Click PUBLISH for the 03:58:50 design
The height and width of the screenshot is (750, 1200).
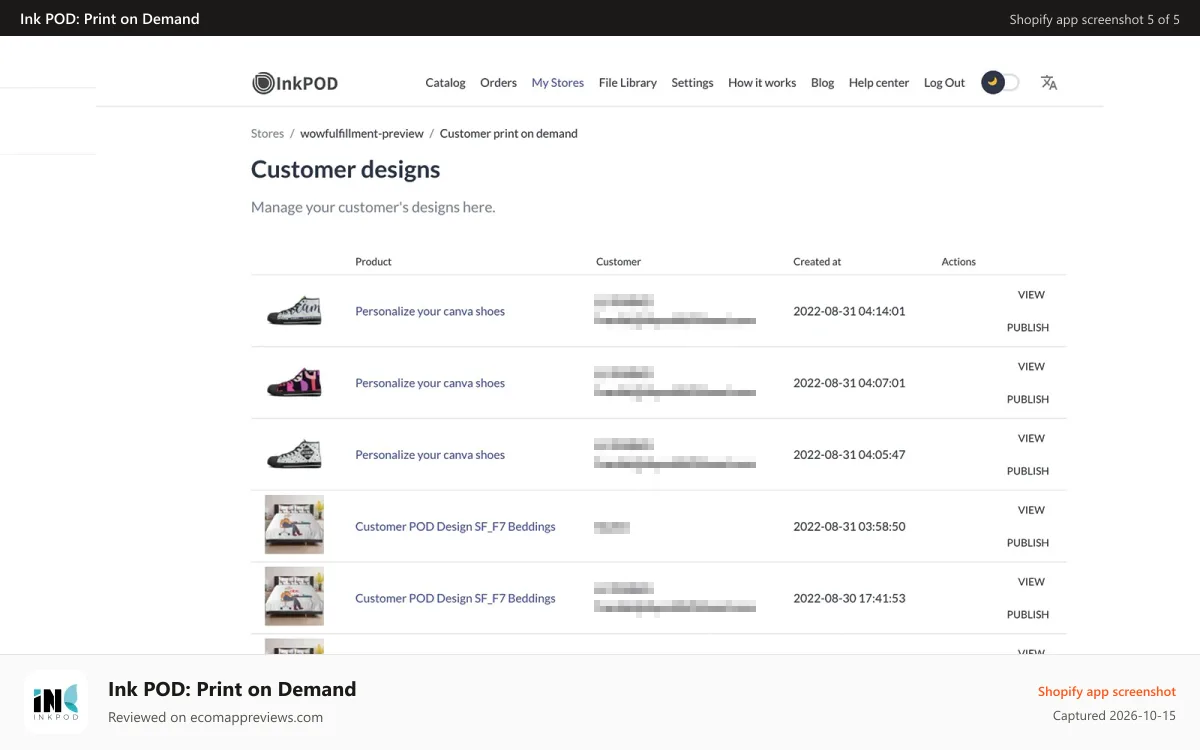coord(1028,543)
